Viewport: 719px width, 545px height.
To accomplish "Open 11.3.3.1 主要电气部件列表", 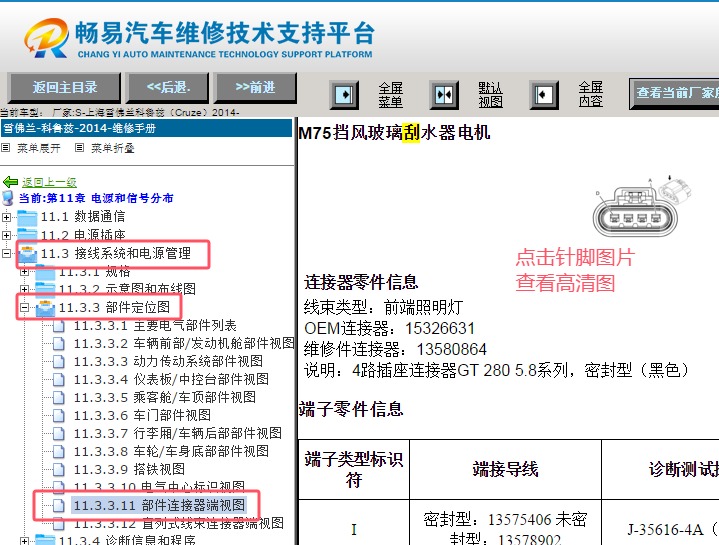I will [x=155, y=325].
